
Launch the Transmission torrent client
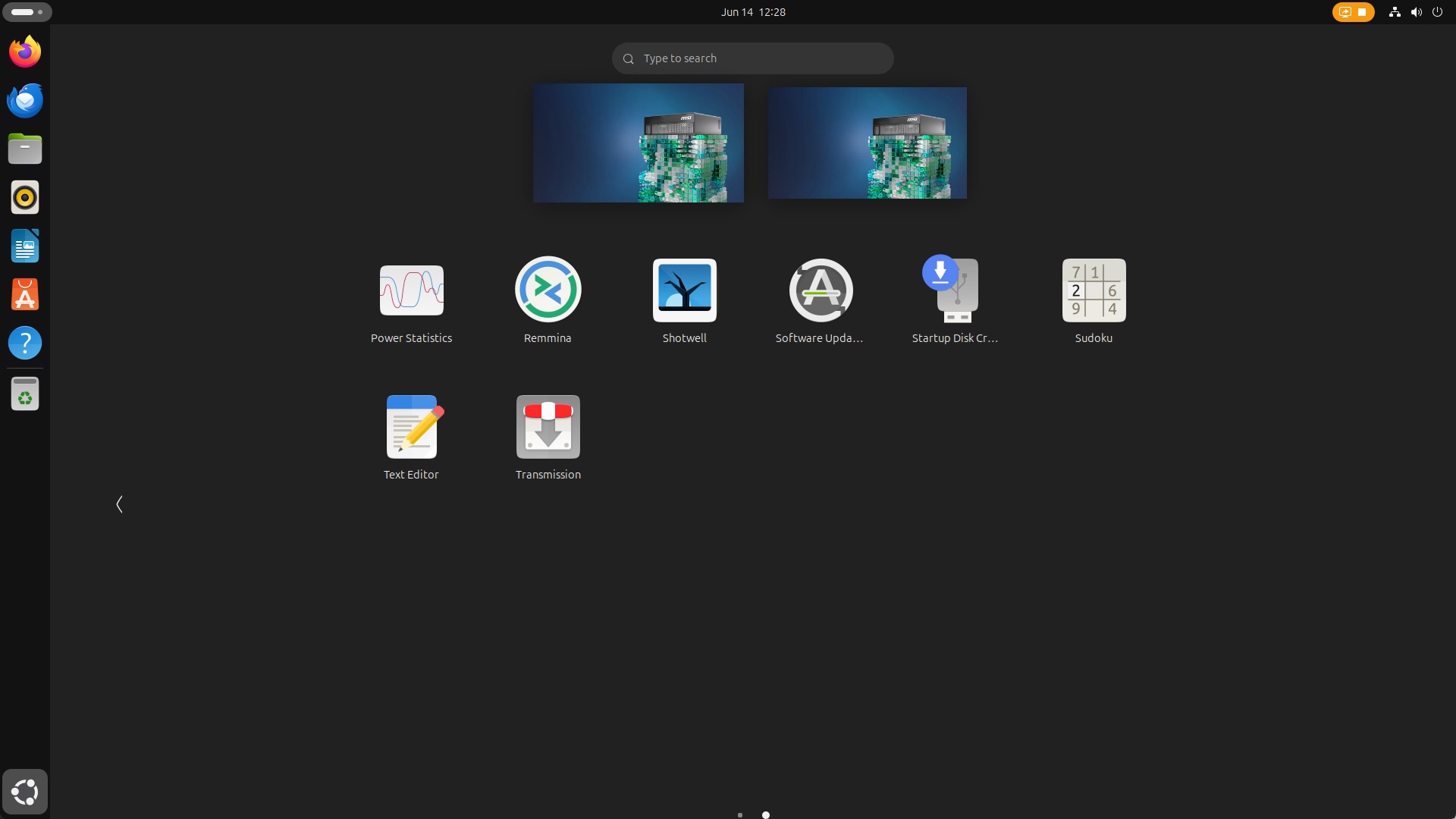548,427
